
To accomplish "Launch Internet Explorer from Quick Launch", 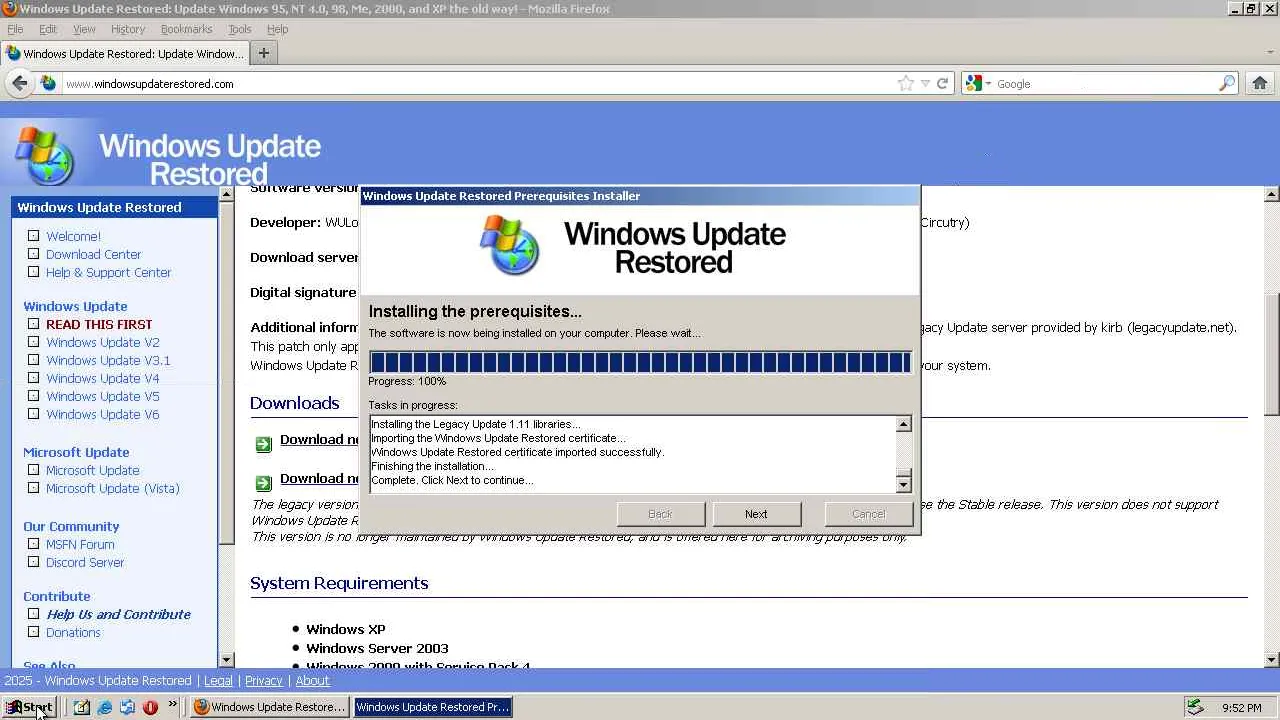I will (104, 707).
